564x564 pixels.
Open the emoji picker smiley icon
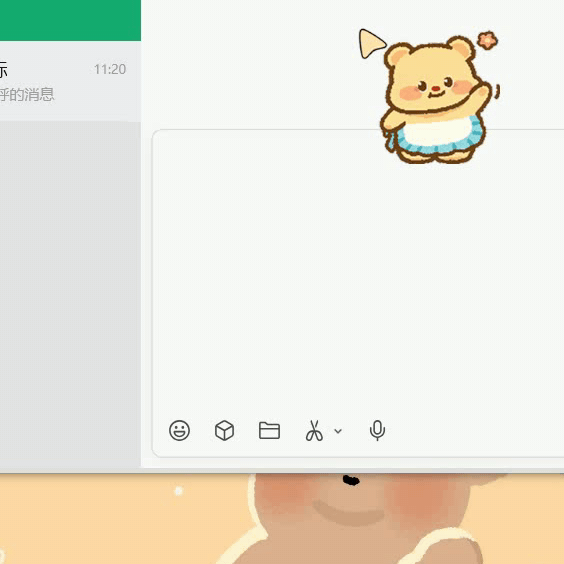179,430
